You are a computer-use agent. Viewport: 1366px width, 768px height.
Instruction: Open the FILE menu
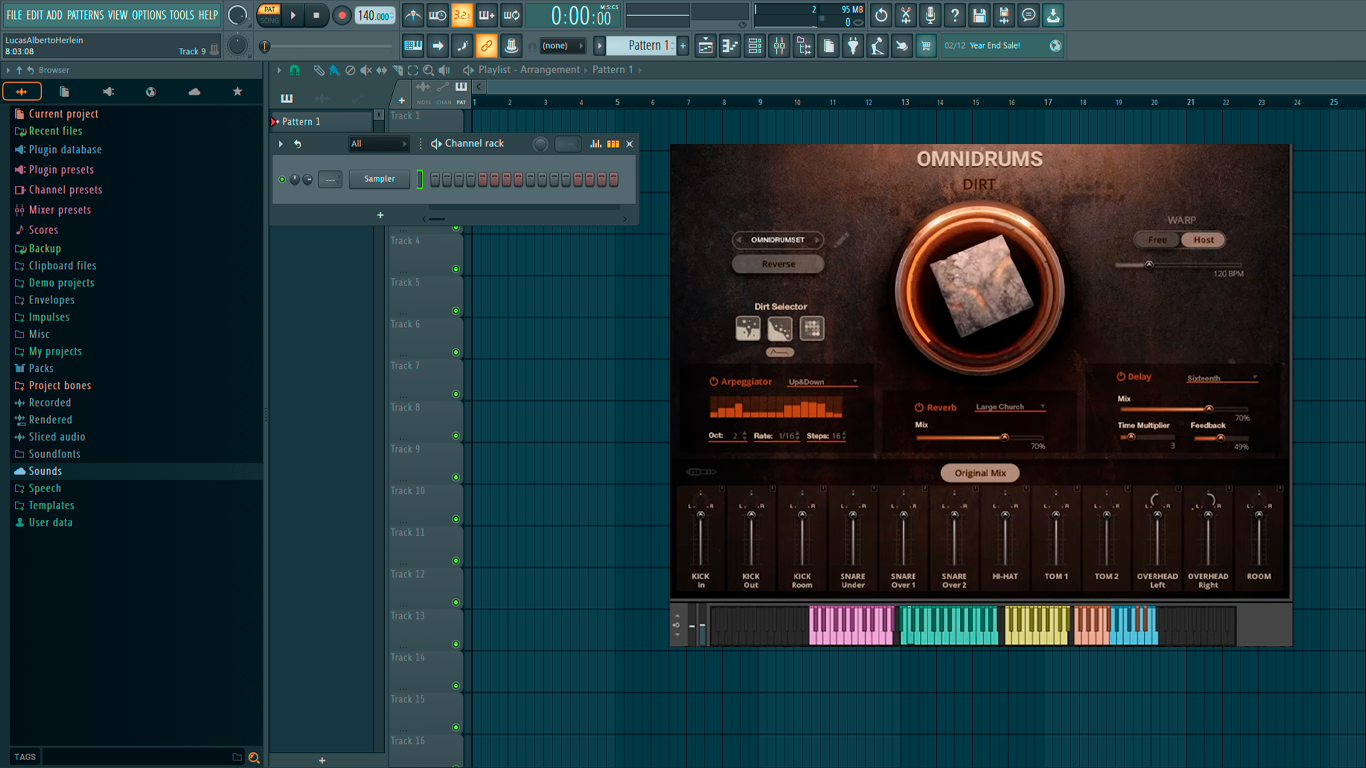14,15
